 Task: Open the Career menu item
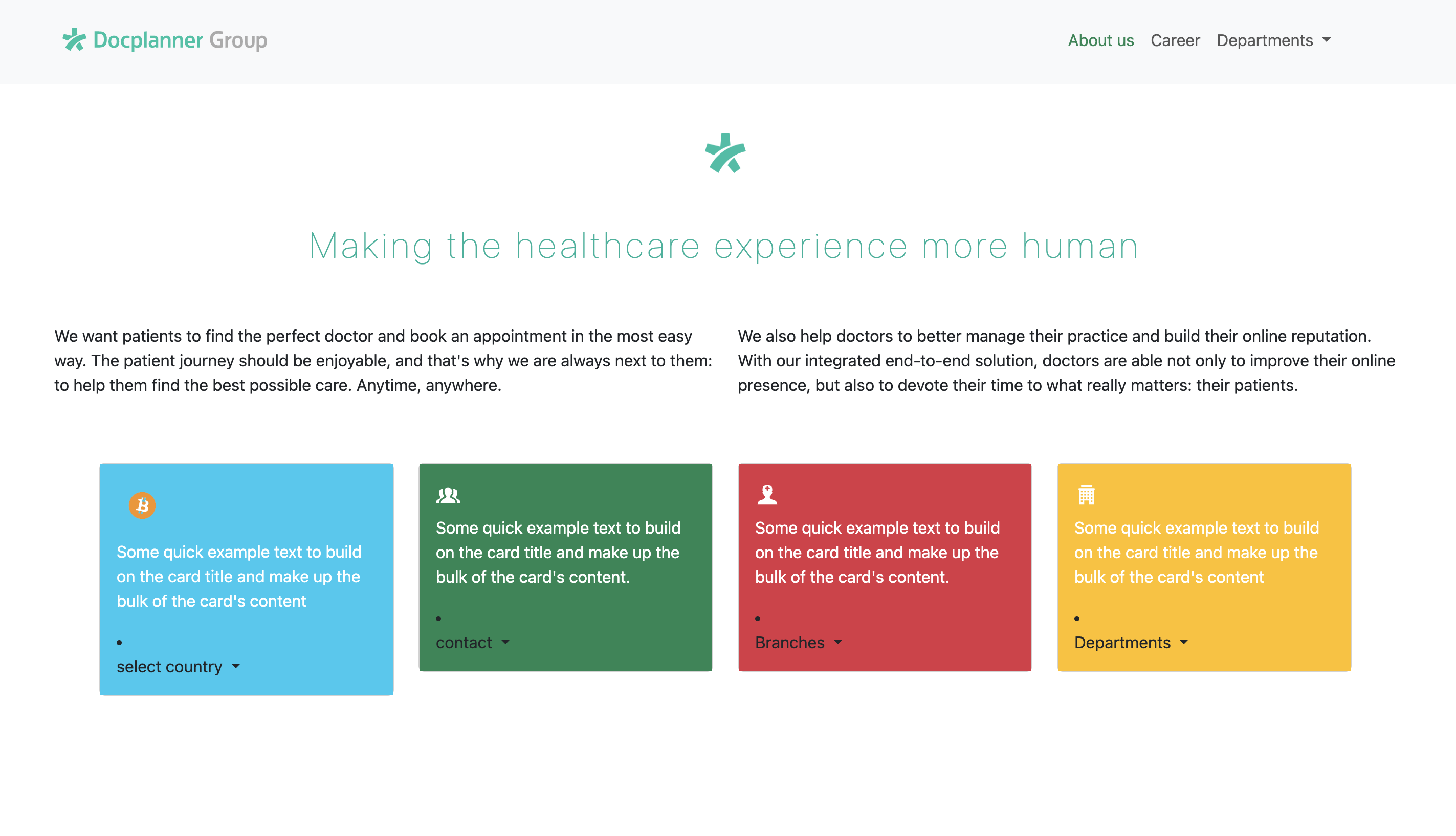1175,40
